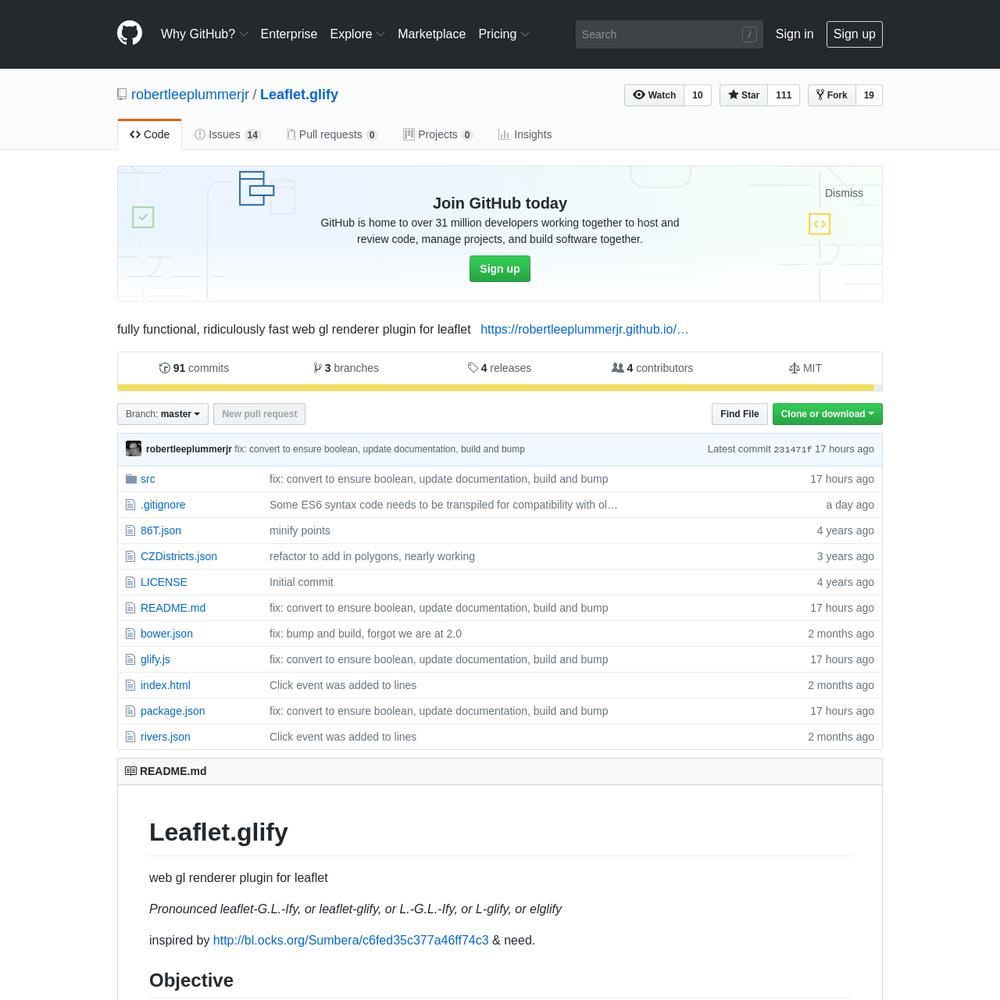Click the .gitignore file icon

coord(130,504)
